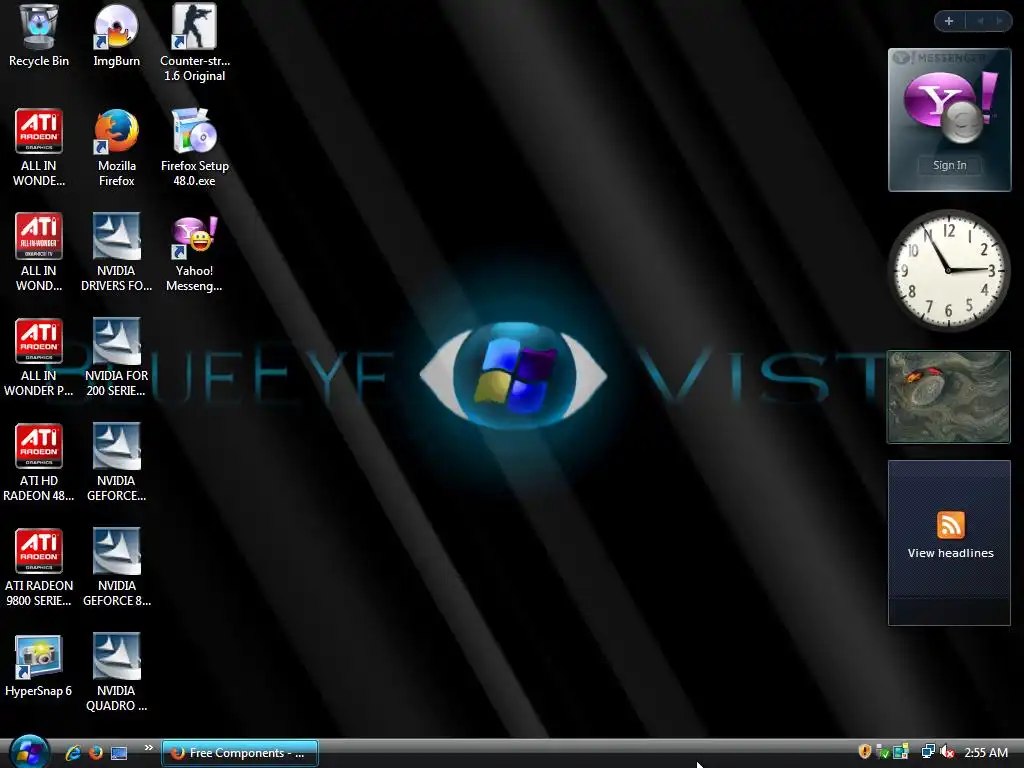Click the analog clock sidebar gadget
Image resolution: width=1024 pixels, height=768 pixels.
949,270
